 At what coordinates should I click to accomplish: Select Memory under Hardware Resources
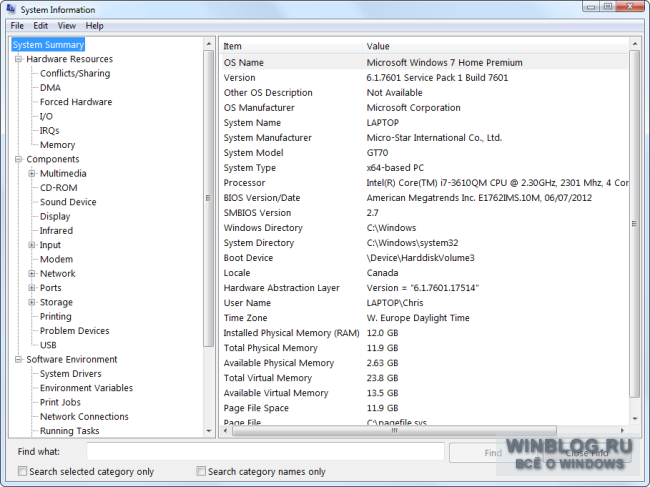click(57, 145)
